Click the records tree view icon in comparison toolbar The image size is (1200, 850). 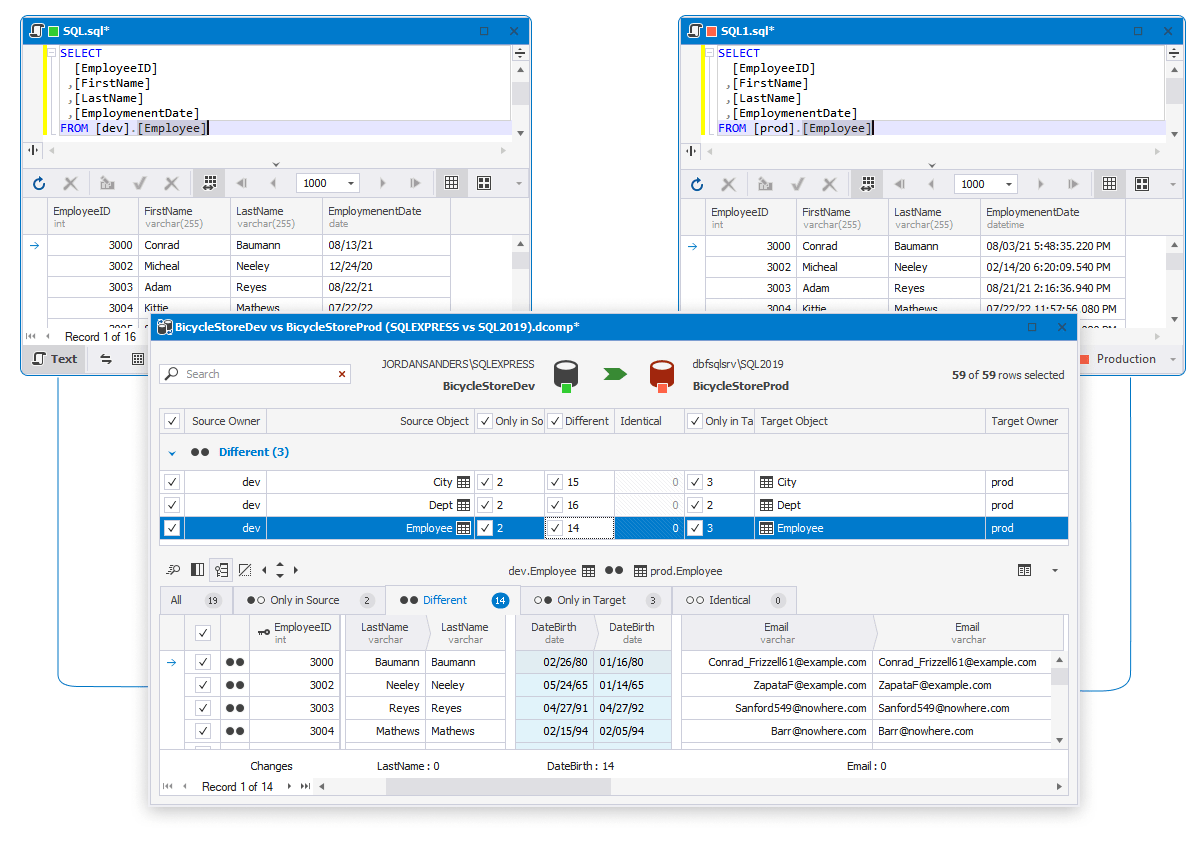221,568
